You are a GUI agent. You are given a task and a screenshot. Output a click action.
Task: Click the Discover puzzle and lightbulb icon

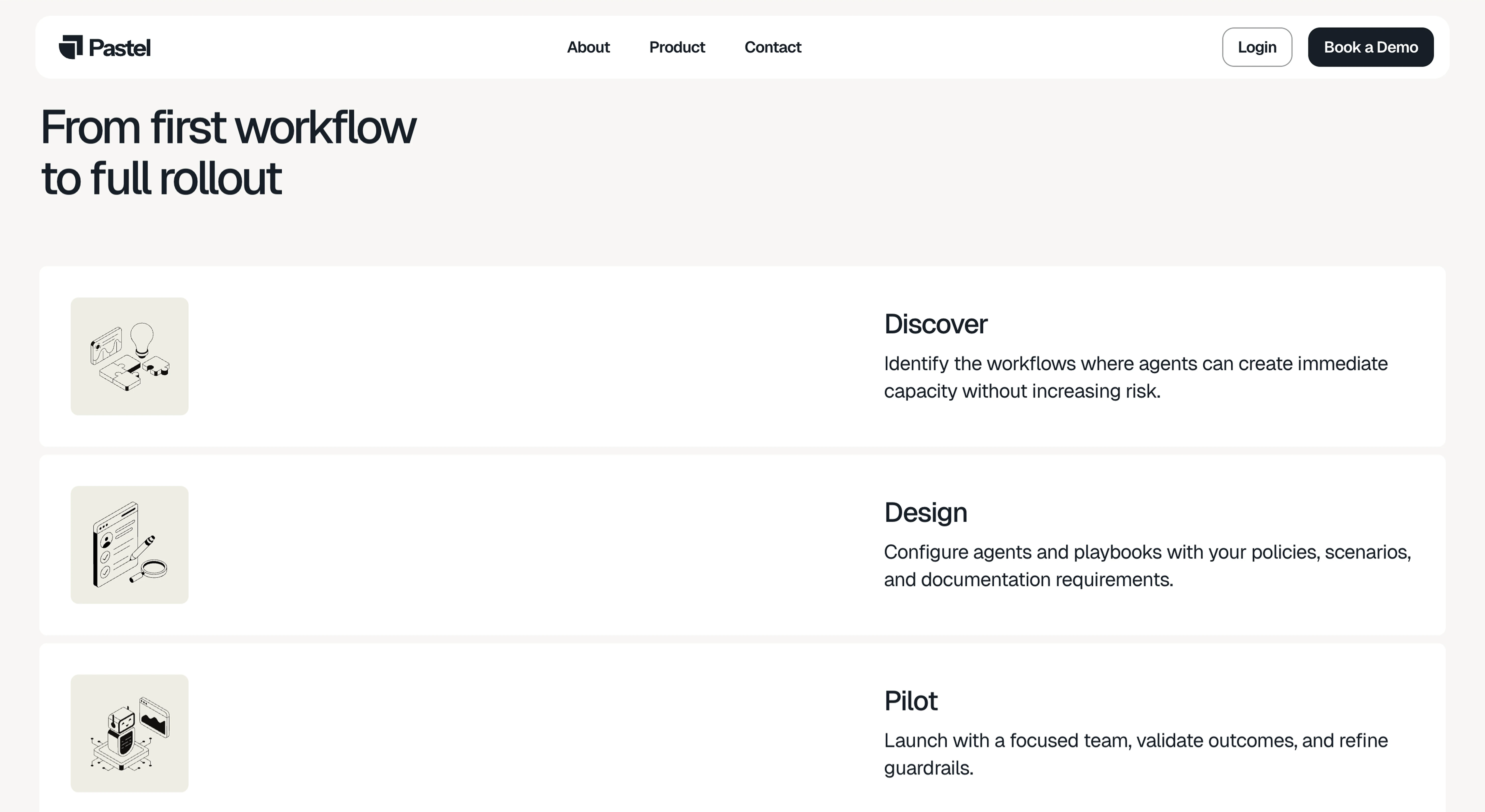(x=129, y=356)
